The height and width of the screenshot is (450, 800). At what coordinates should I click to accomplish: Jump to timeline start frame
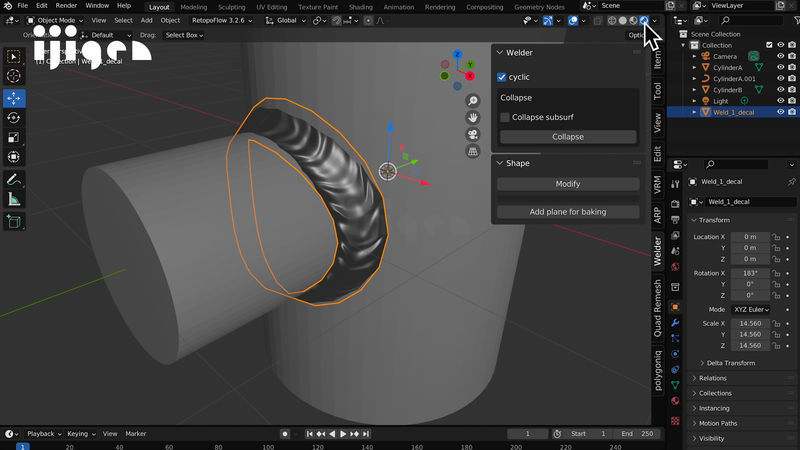(x=309, y=434)
